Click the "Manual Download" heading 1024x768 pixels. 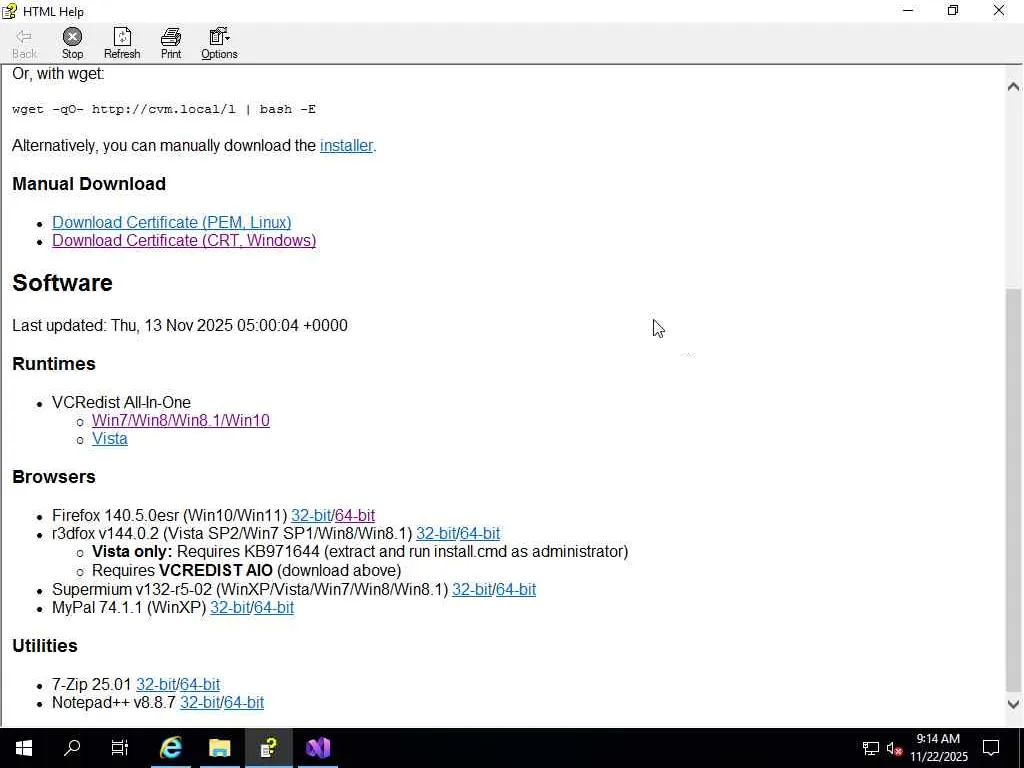[x=89, y=184]
